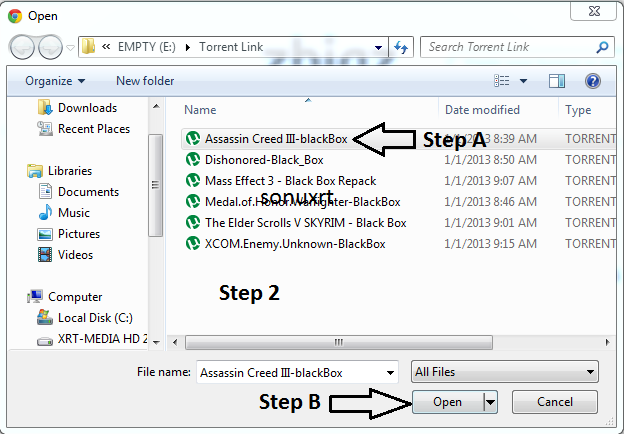The height and width of the screenshot is (441, 625).
Task: Click the Computer monitor icon
Action: pyautogui.click(x=35, y=297)
